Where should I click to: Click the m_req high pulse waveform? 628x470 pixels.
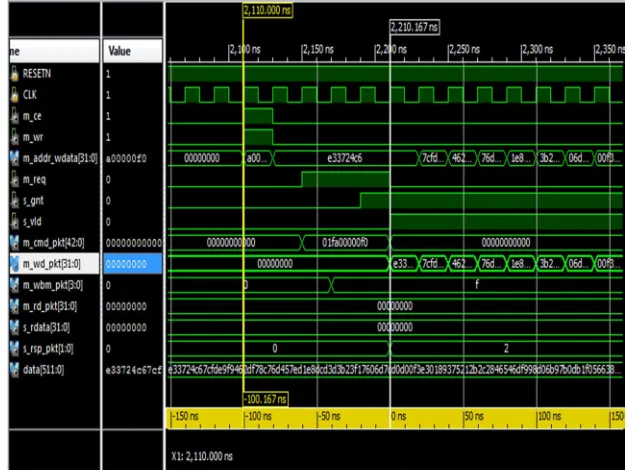click(345, 179)
